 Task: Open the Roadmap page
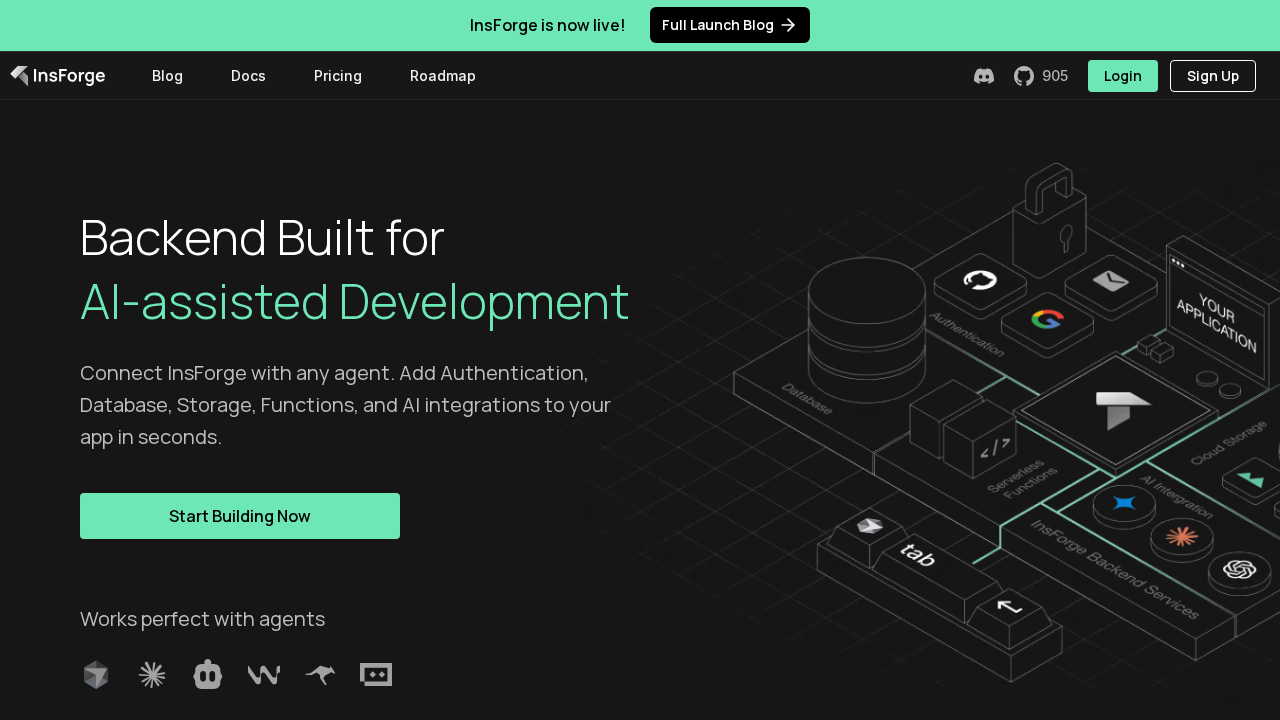tap(443, 75)
